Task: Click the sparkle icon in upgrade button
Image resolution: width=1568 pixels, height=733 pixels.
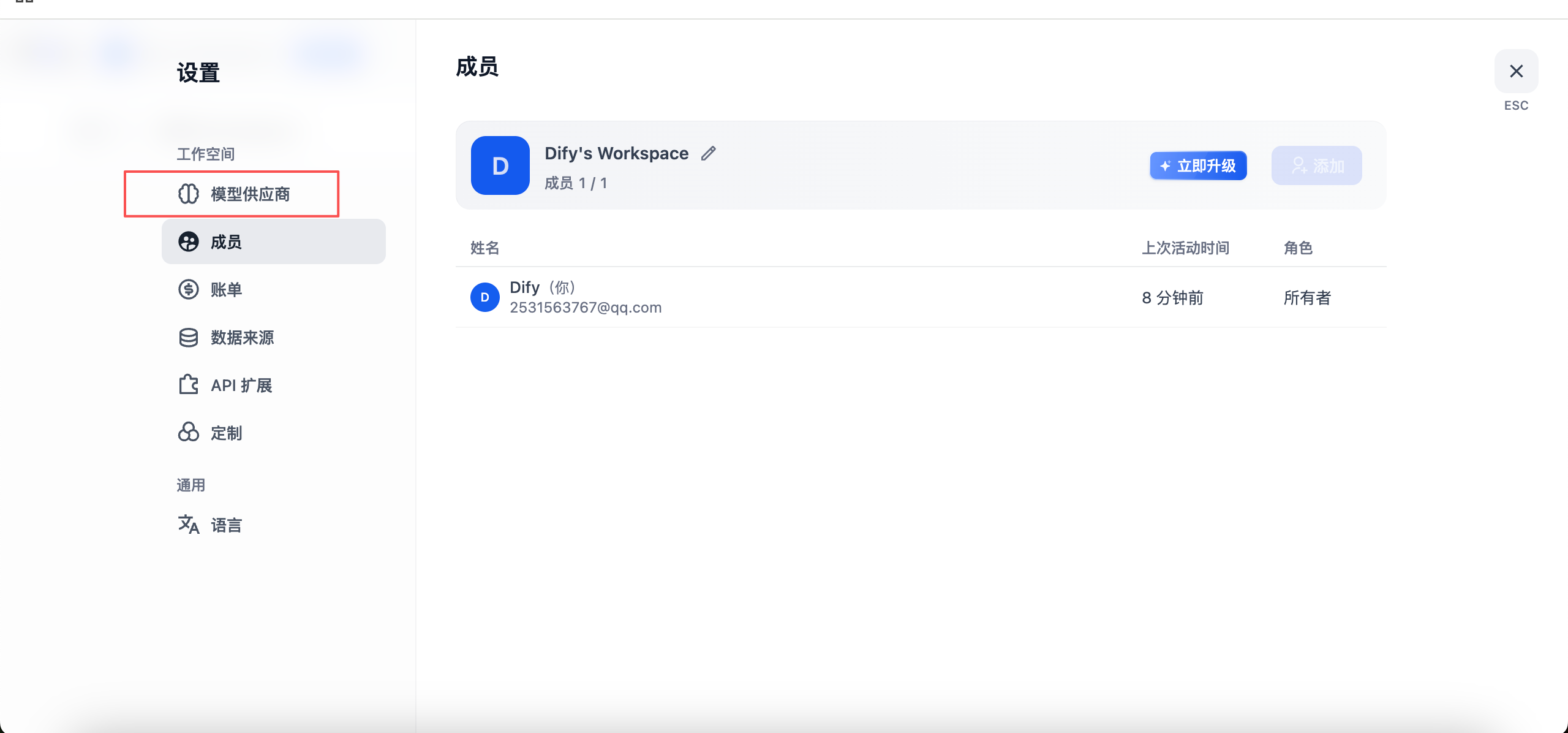Action: coord(1166,165)
